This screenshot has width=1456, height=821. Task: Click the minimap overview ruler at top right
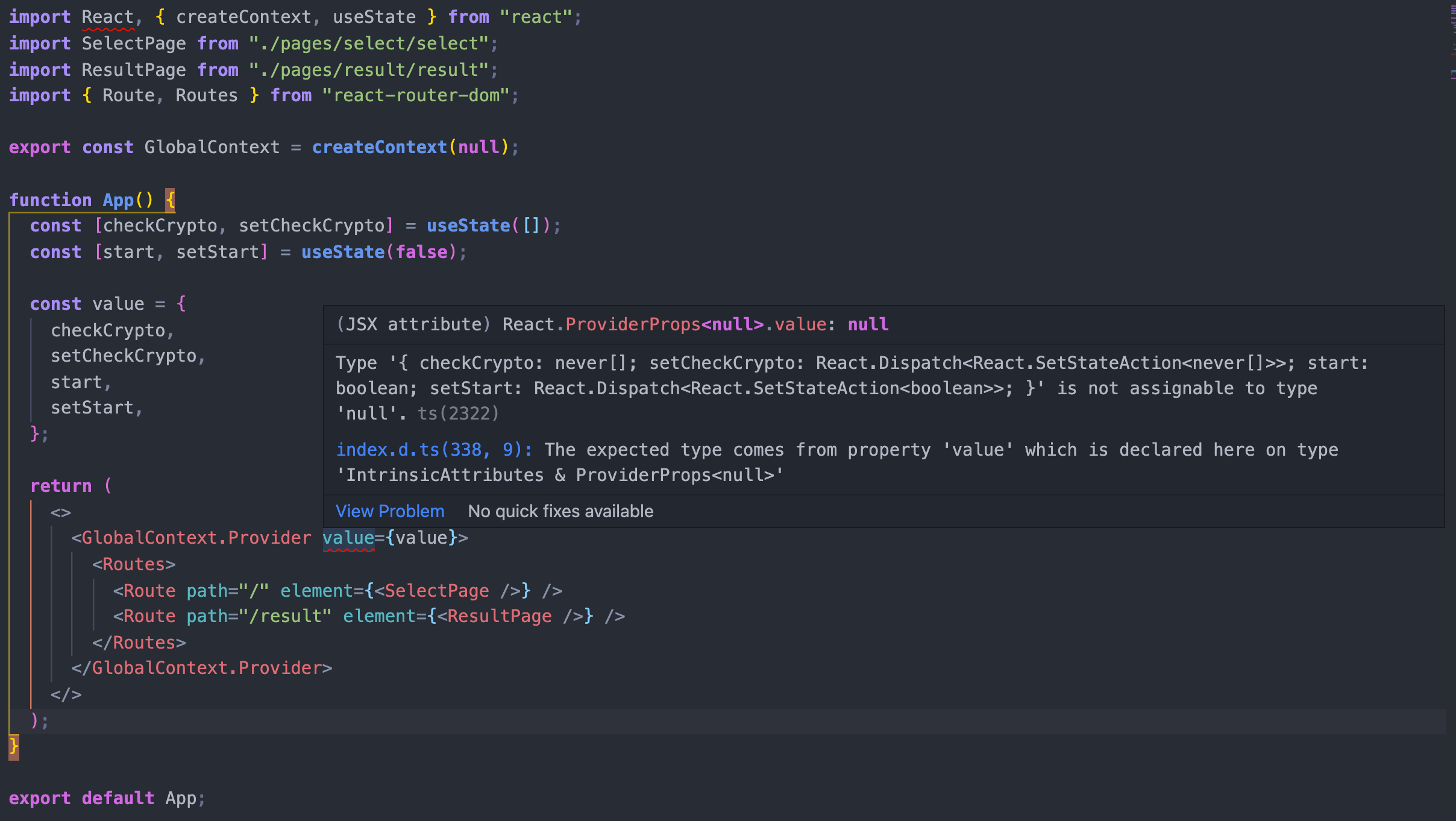(1453, 42)
